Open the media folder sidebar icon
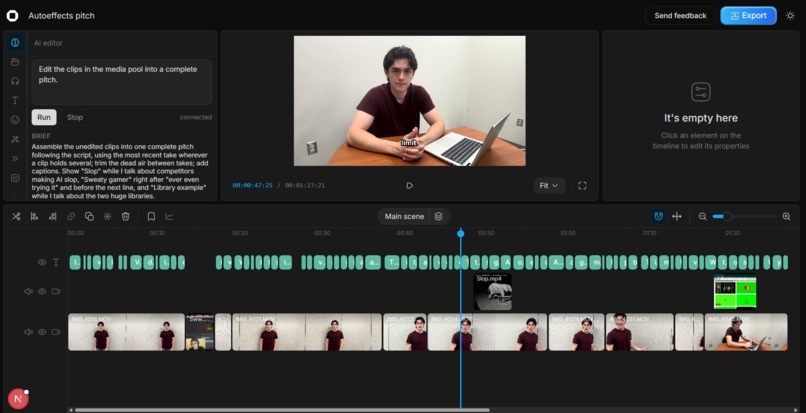Image resolution: width=806 pixels, height=413 pixels. (x=15, y=62)
